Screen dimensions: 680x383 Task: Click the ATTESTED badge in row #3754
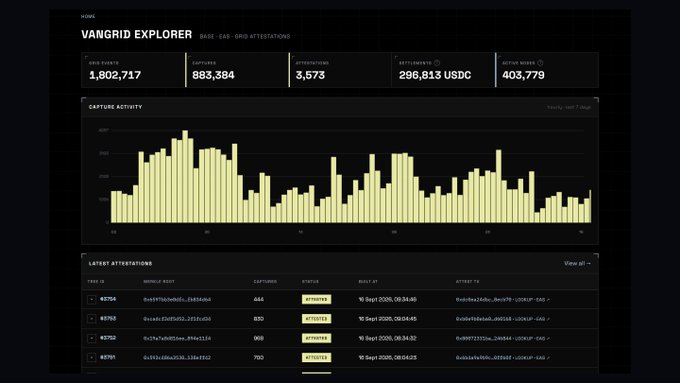317,299
